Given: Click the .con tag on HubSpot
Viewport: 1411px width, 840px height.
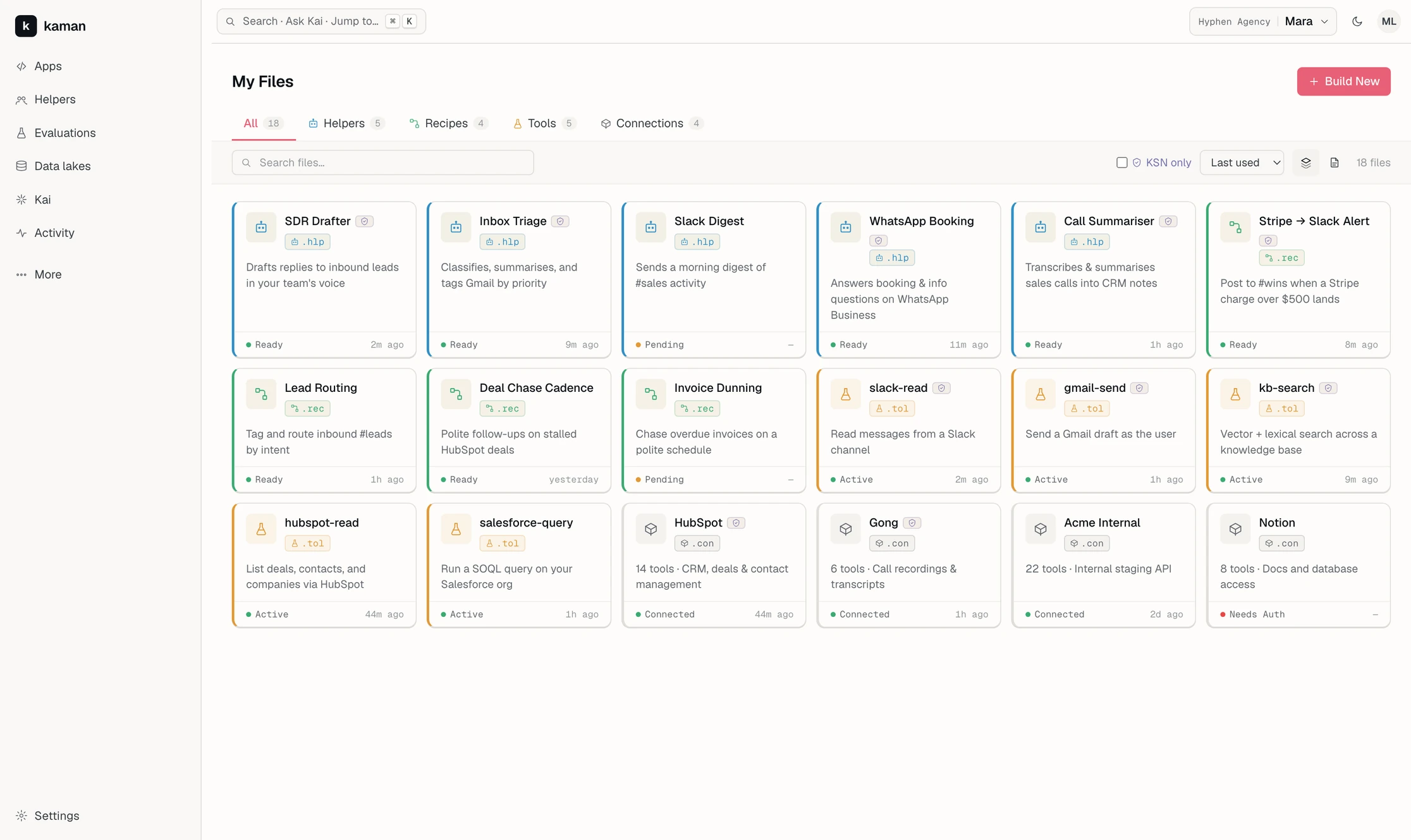Looking at the screenshot, I should click(697, 543).
